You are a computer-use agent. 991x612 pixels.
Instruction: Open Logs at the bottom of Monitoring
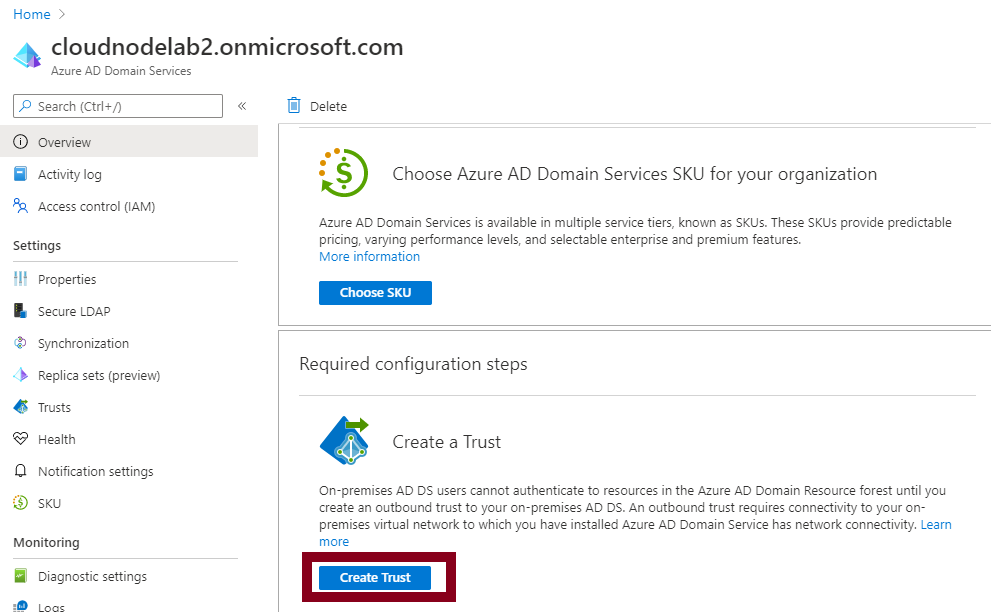[x=20, y=605]
